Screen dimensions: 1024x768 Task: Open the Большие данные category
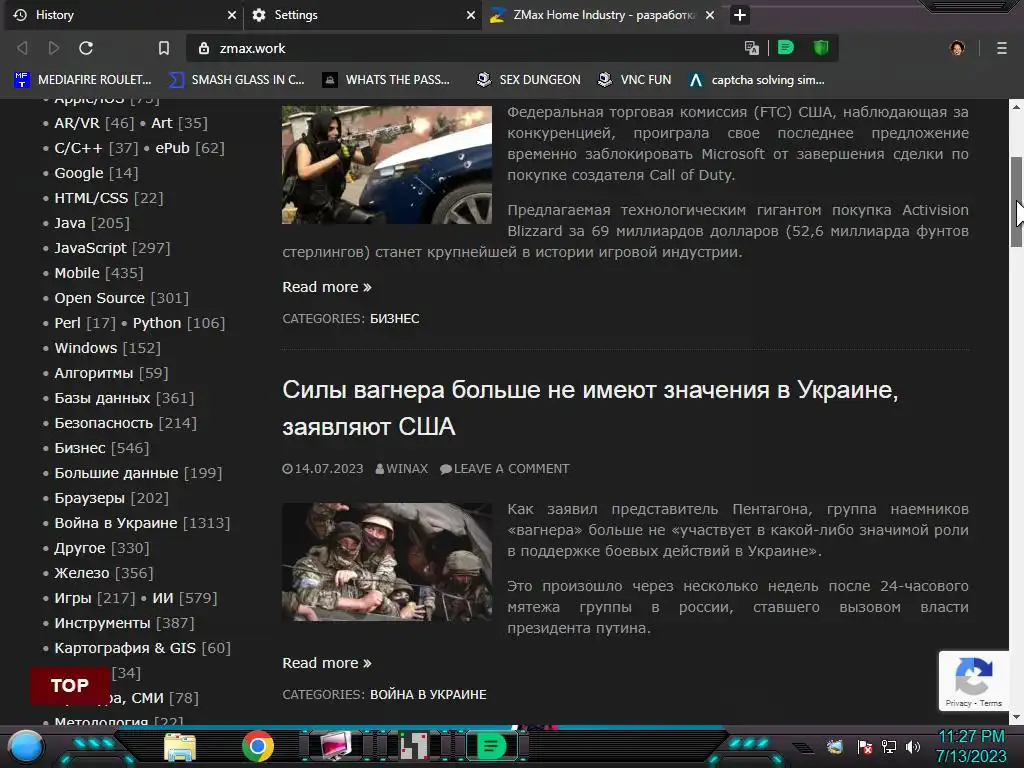coord(116,473)
